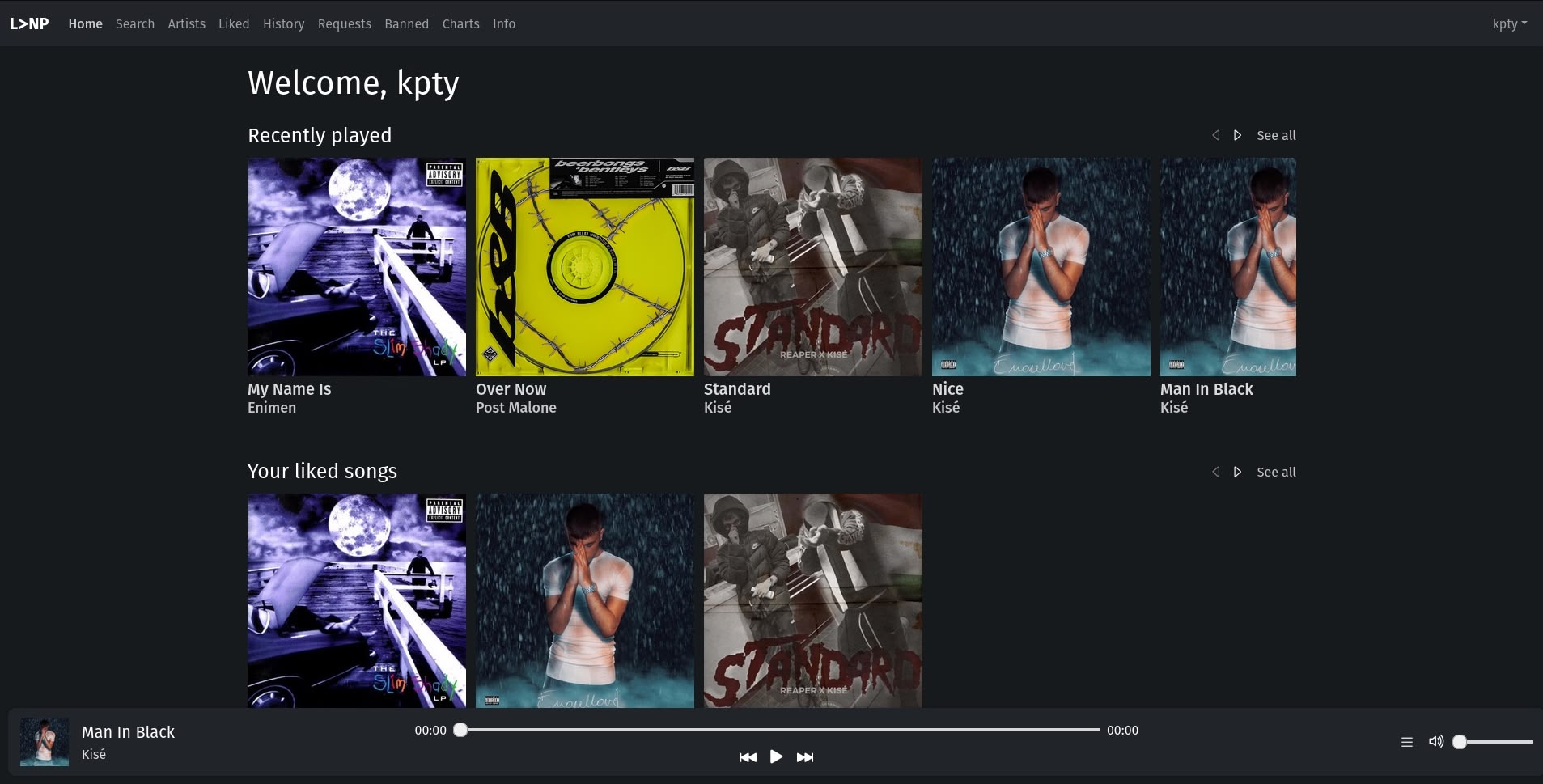Click previous arrow in Recently played
This screenshot has width=1543, height=784.
(x=1216, y=135)
